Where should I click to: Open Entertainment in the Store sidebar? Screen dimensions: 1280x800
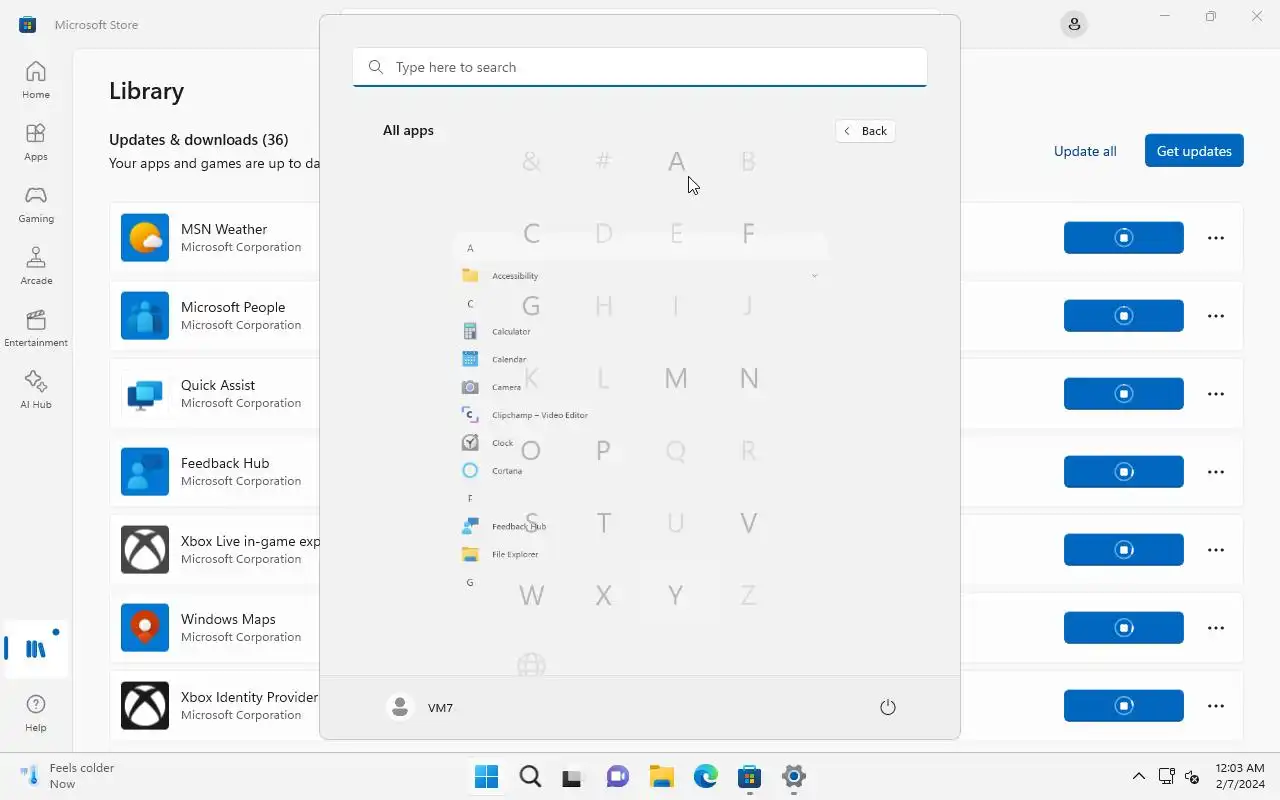point(36,328)
